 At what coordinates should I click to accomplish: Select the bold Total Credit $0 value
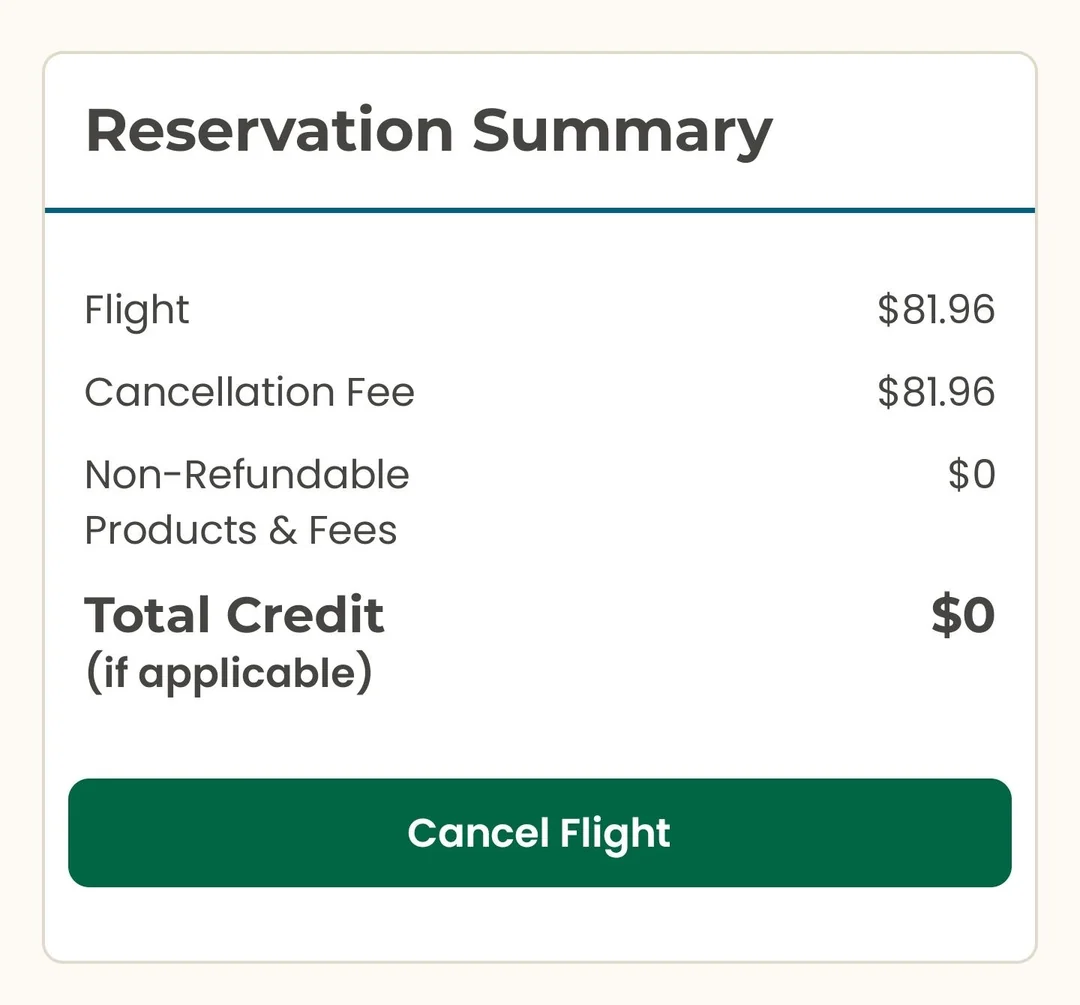(963, 615)
